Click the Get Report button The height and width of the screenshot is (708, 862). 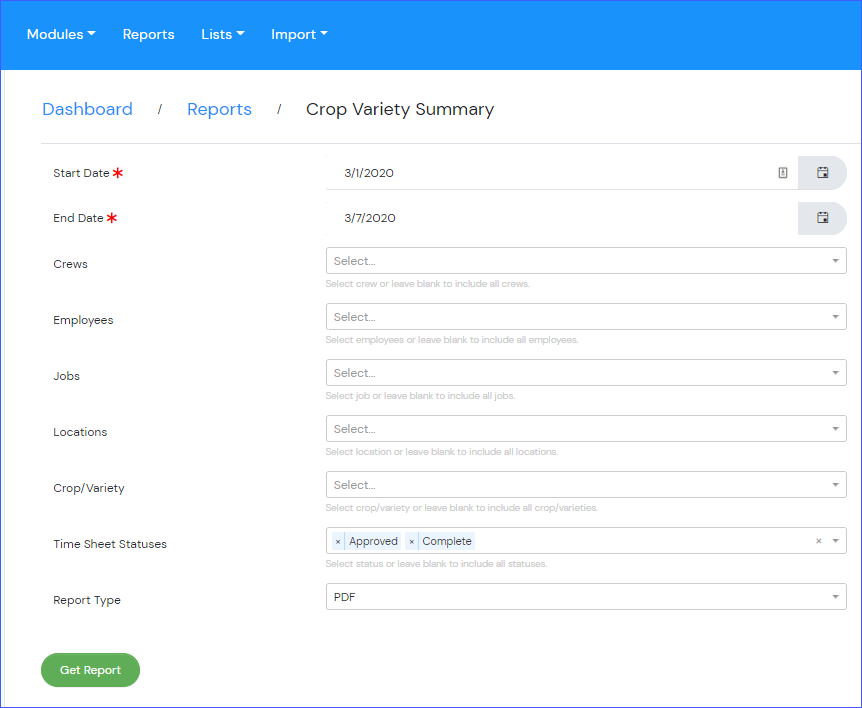pos(90,670)
